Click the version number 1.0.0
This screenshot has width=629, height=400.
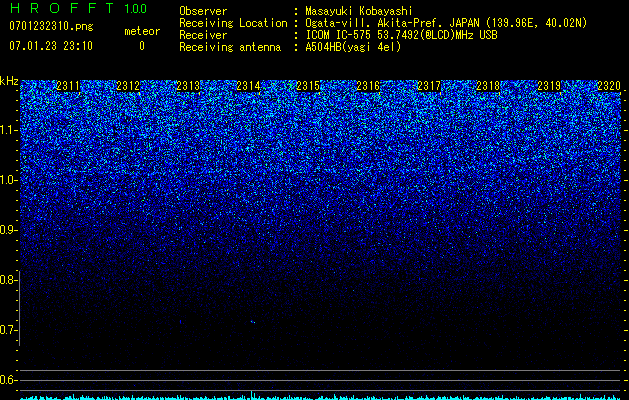click(x=135, y=9)
